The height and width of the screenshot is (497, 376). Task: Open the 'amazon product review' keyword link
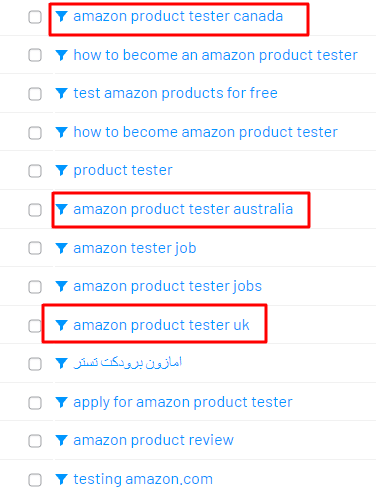(153, 440)
